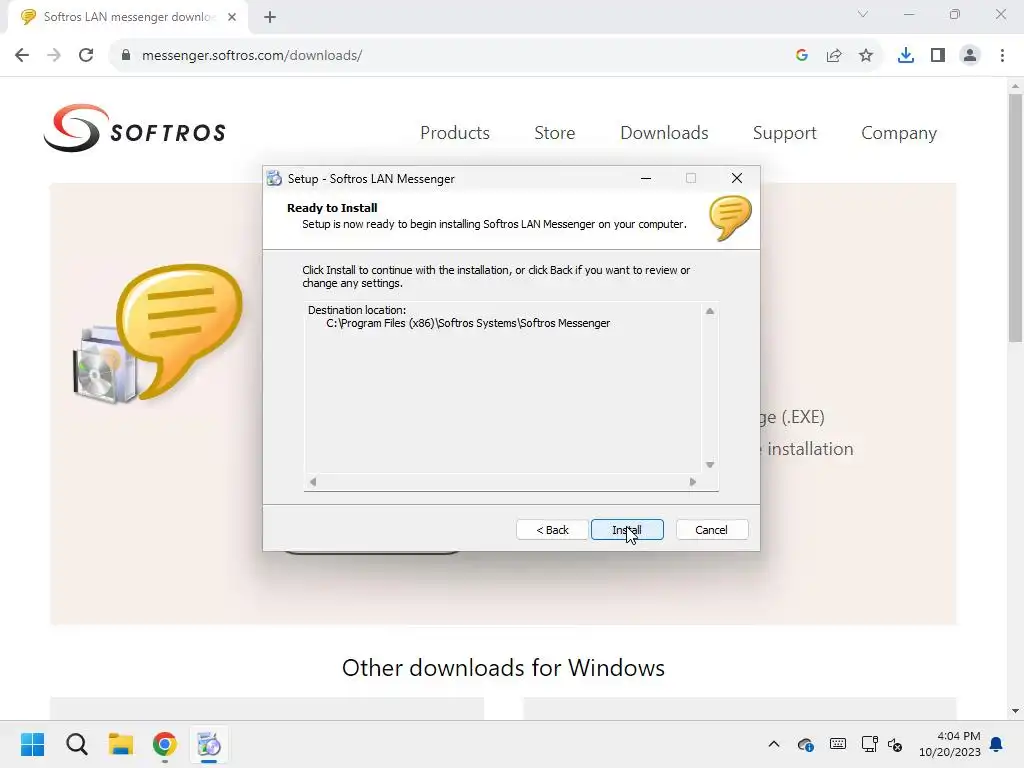Click the muted volume tray icon
1024x768 pixels.
point(895,744)
